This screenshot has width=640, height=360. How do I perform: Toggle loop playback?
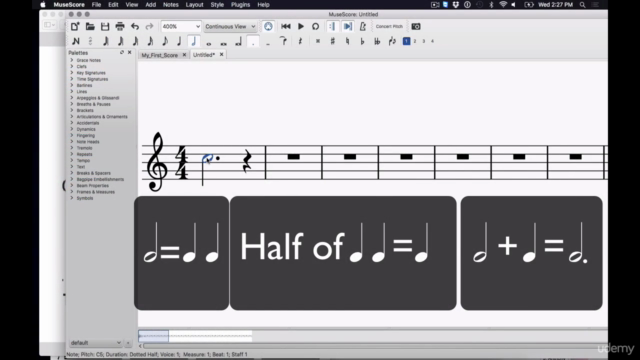tap(316, 27)
